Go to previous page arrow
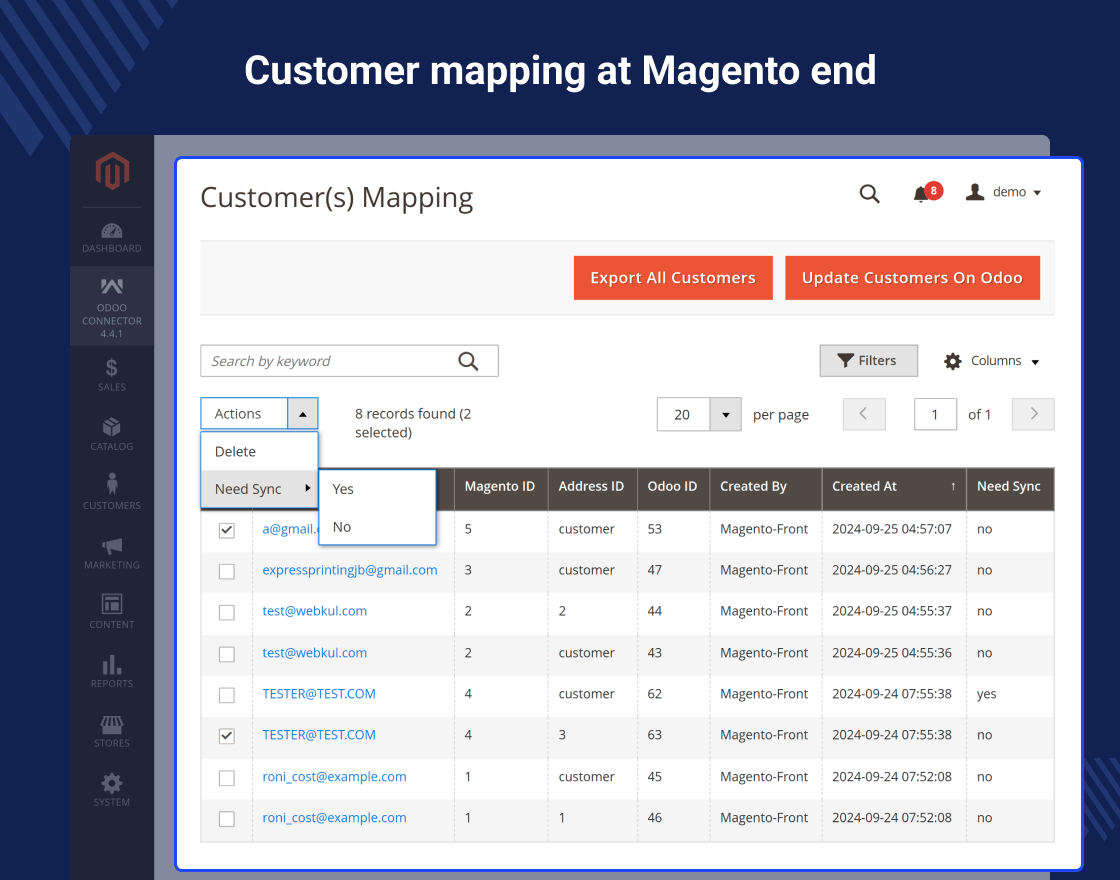 [x=864, y=414]
